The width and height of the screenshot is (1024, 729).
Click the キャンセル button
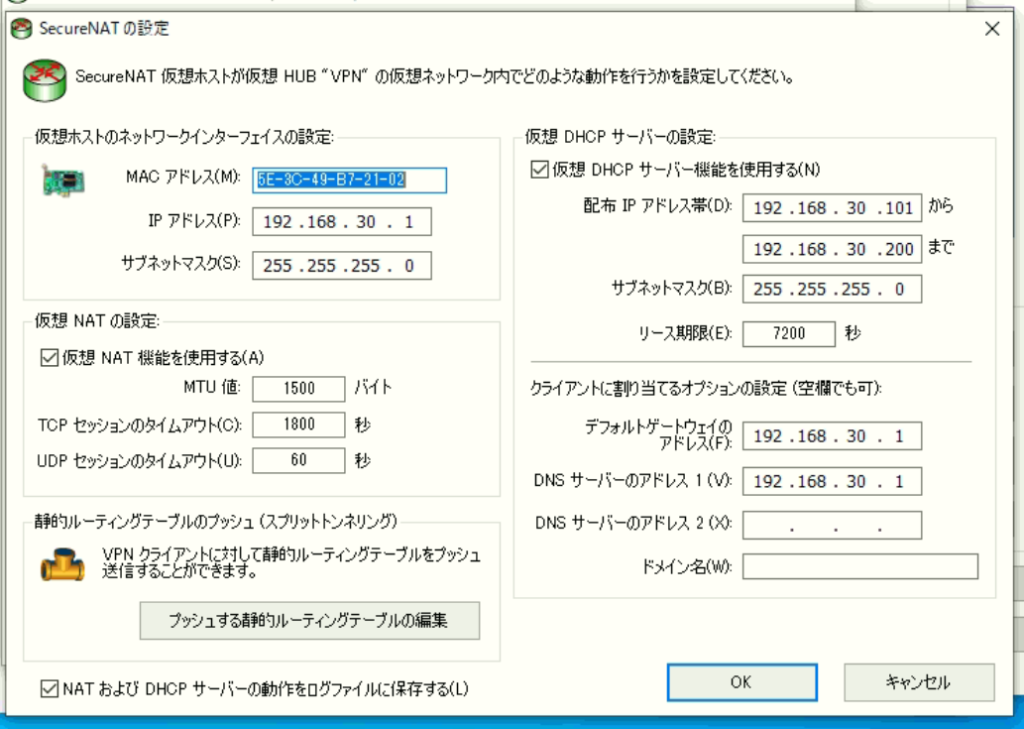pos(919,683)
